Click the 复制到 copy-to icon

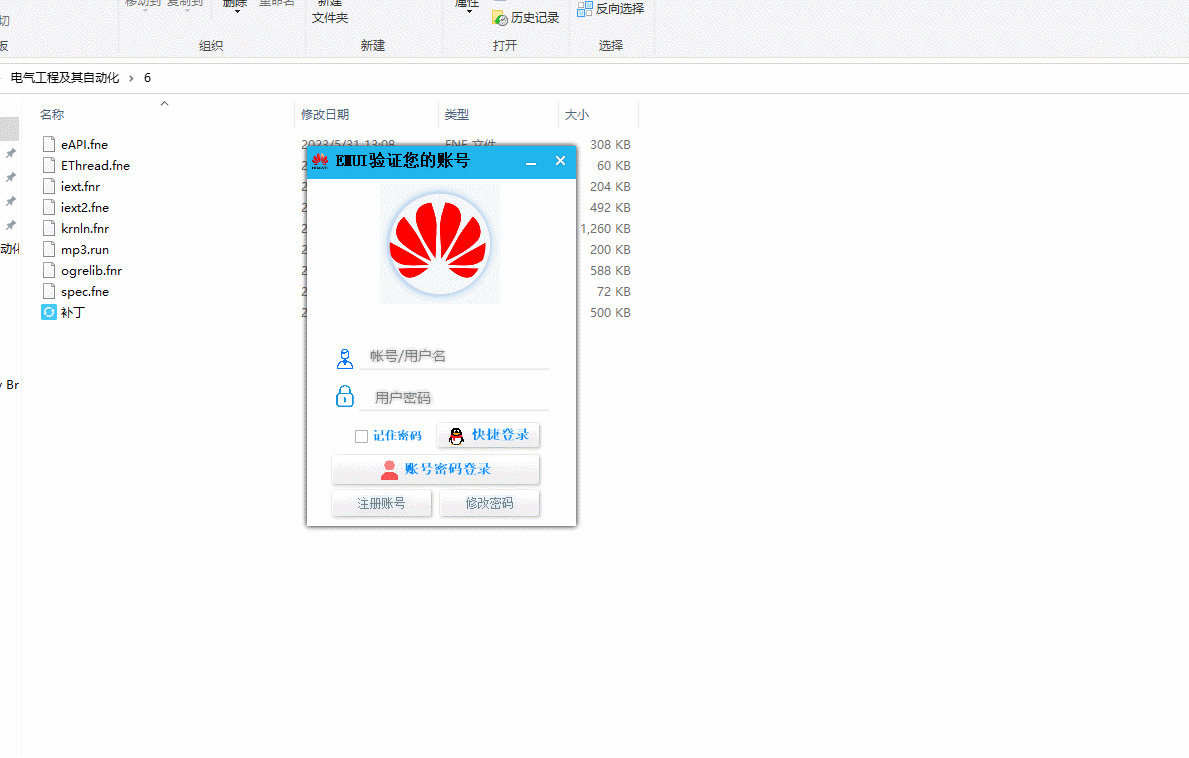183,4
